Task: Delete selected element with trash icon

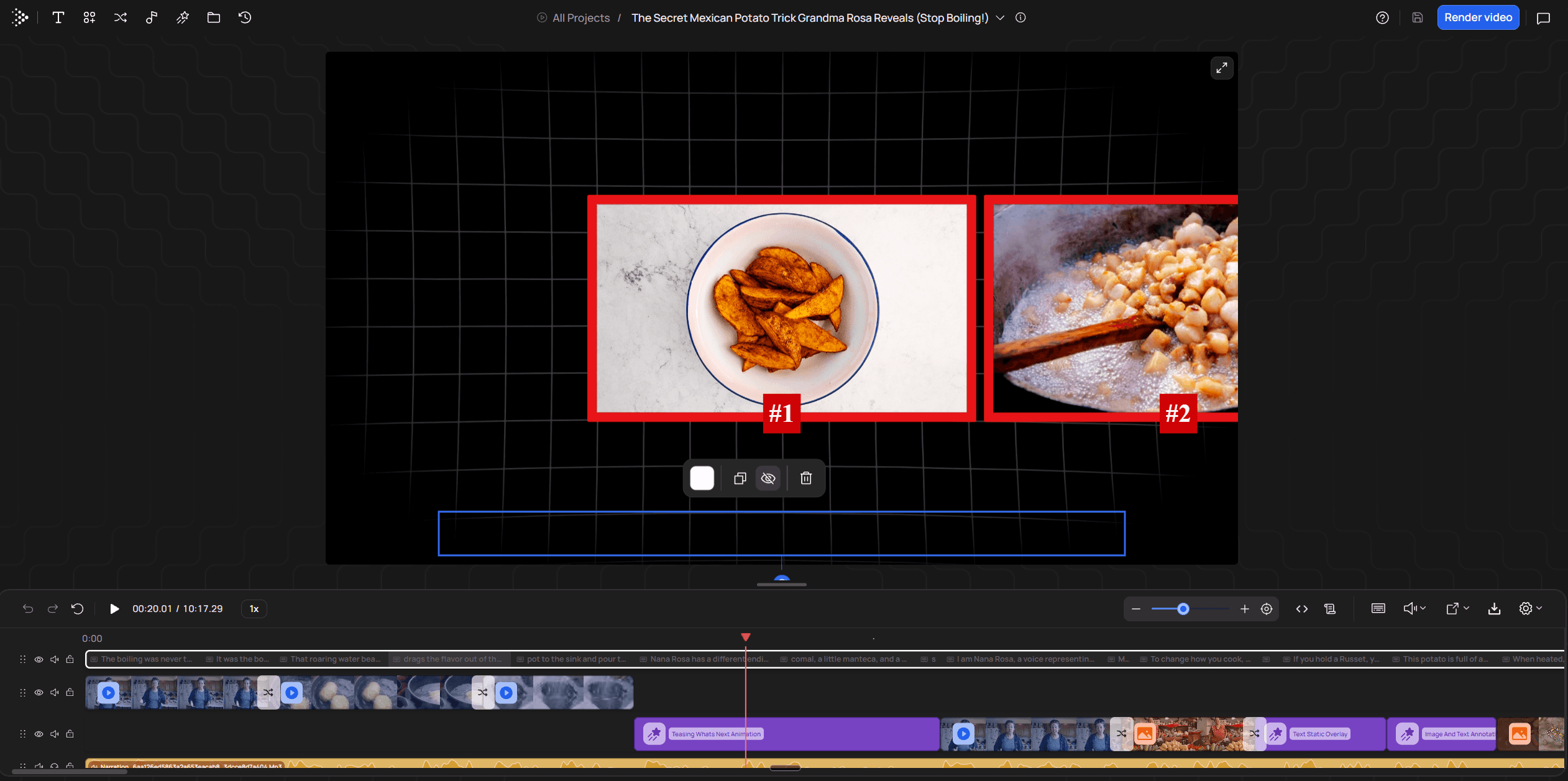Action: click(806, 478)
